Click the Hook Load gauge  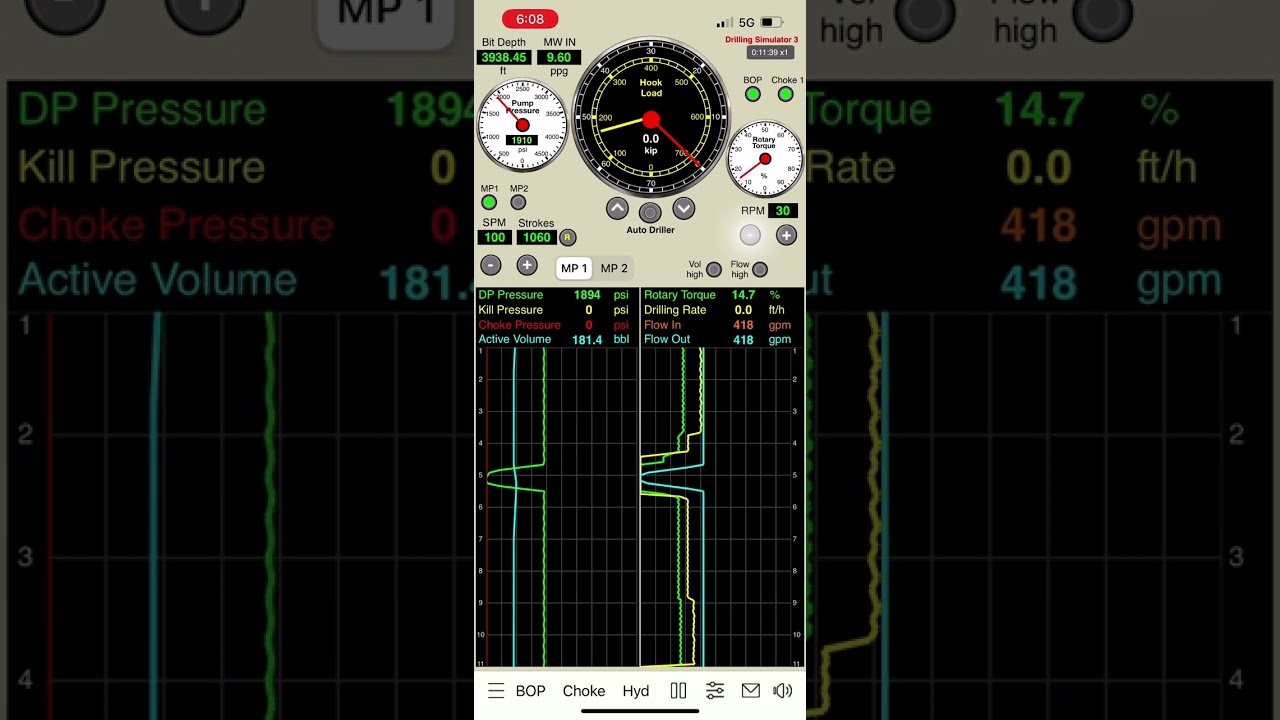[x=651, y=119]
